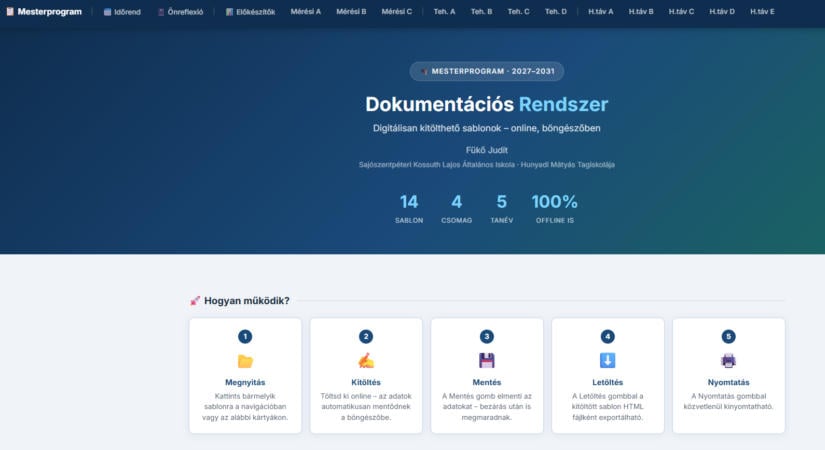Open Teh. B page
This screenshot has height=450, width=825.
pyautogui.click(x=481, y=12)
